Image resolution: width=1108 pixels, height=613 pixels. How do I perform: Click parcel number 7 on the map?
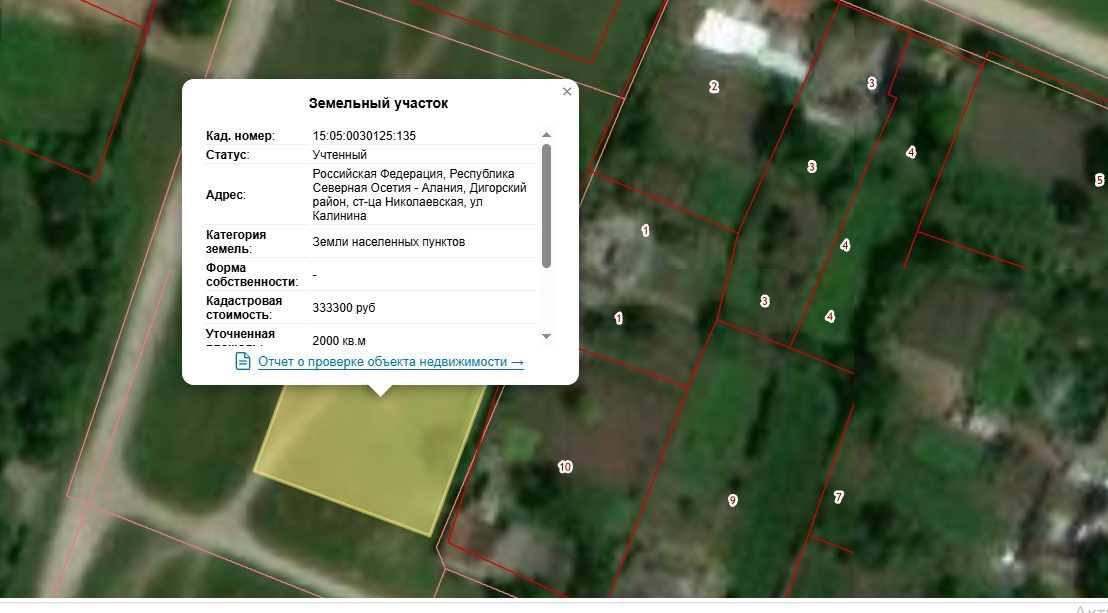click(839, 498)
